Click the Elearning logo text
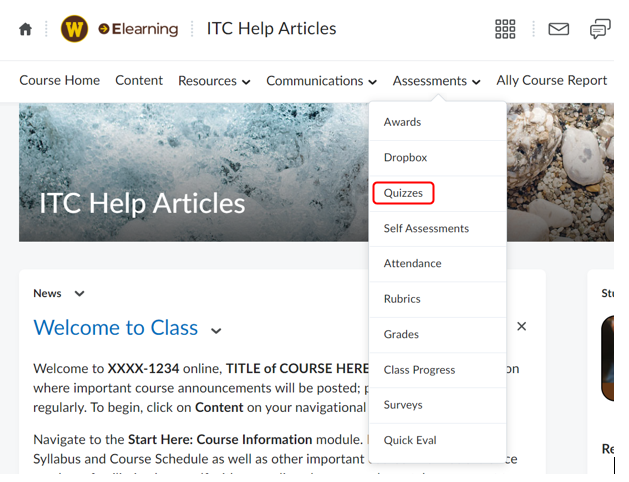 point(138,29)
